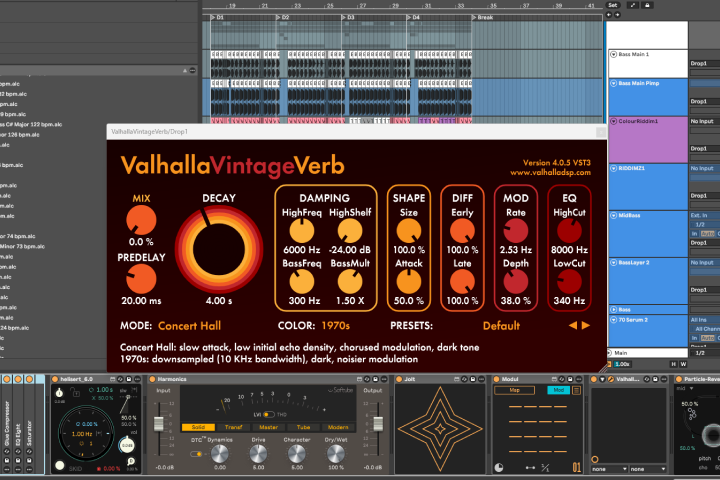The image size is (720, 480).
Task: Toggle the DTC Dynamics switch in Harmonics
Action: coord(196,454)
